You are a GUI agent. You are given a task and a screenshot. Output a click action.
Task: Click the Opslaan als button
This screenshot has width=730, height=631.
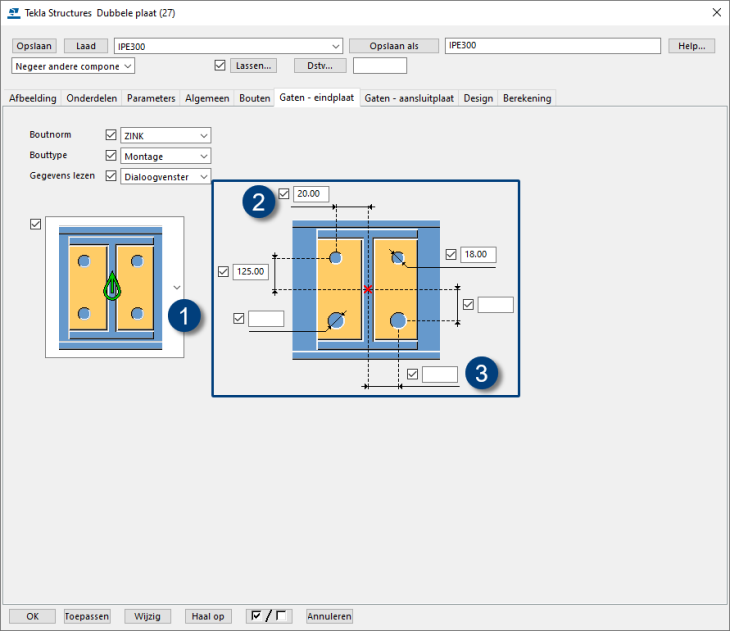tap(394, 46)
